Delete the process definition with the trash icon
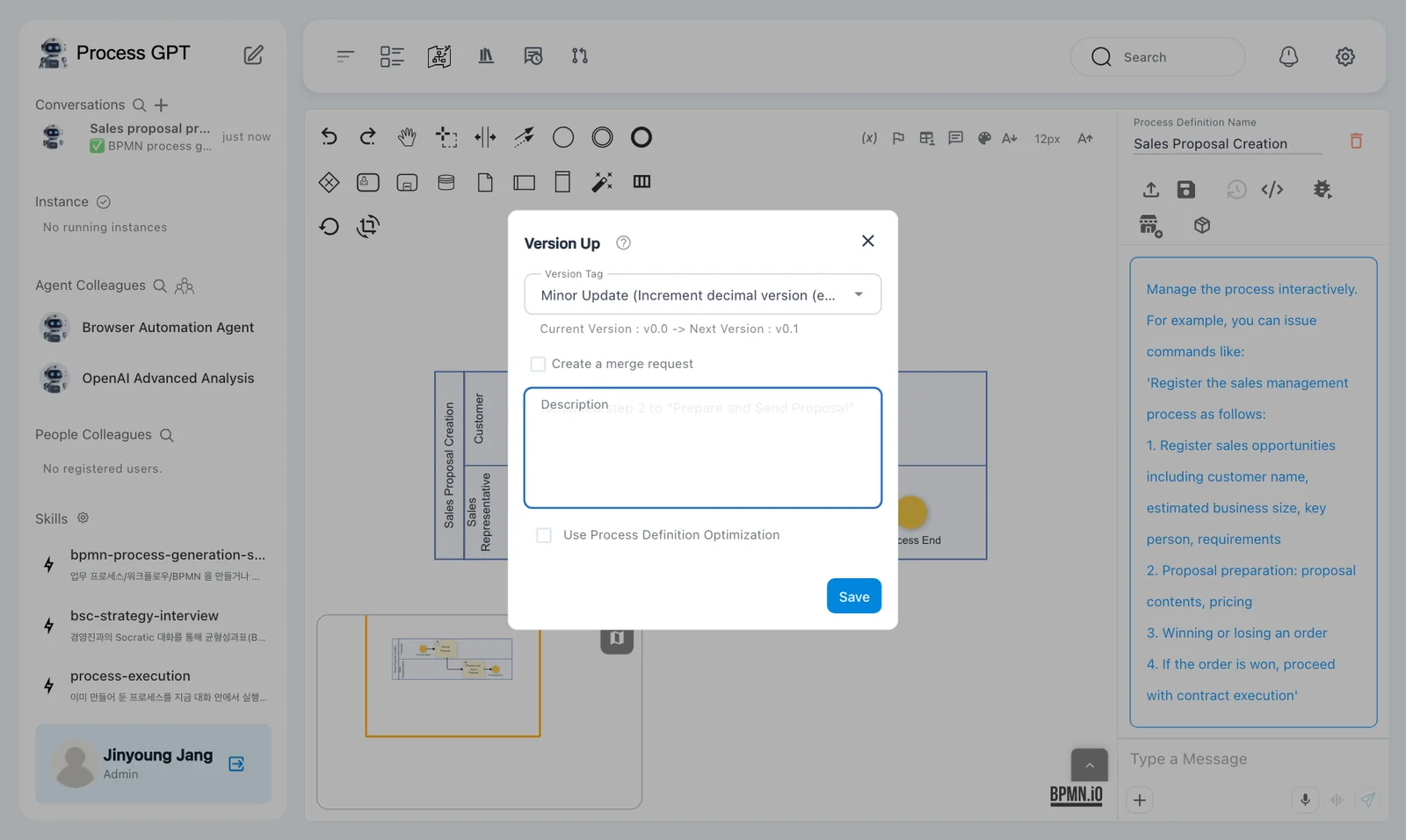 pyautogui.click(x=1356, y=141)
